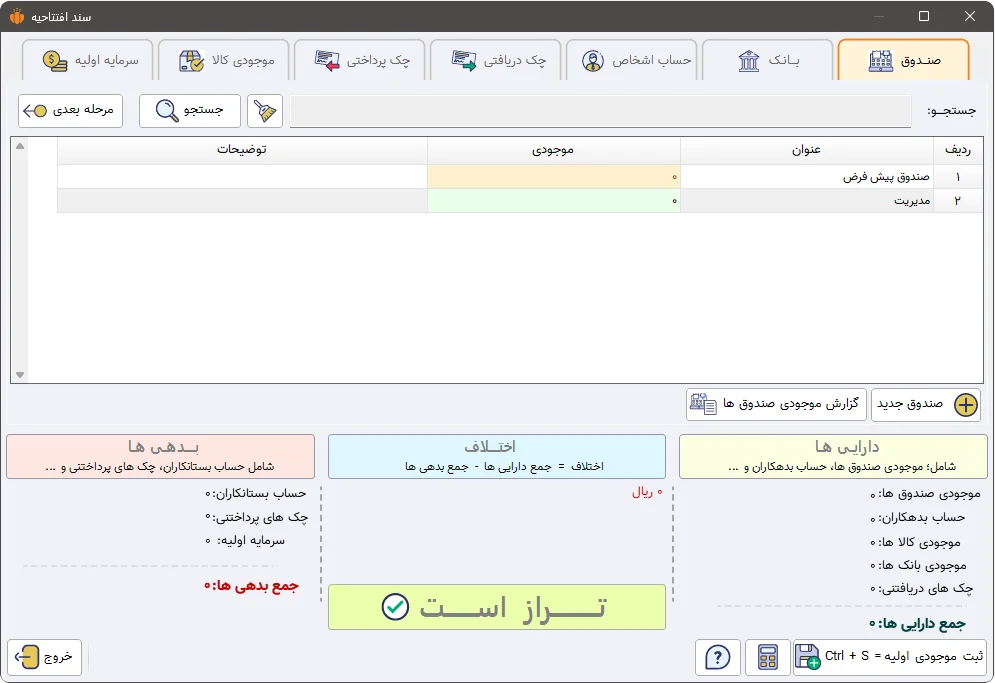Focus the جستجو search input field
This screenshot has height=683, width=995.
coord(600,112)
